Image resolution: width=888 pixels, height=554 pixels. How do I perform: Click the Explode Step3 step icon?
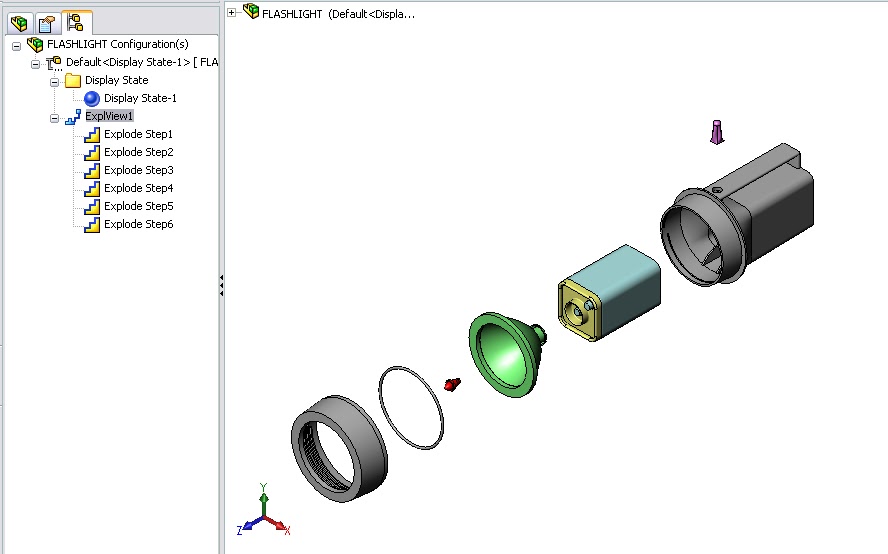92,171
